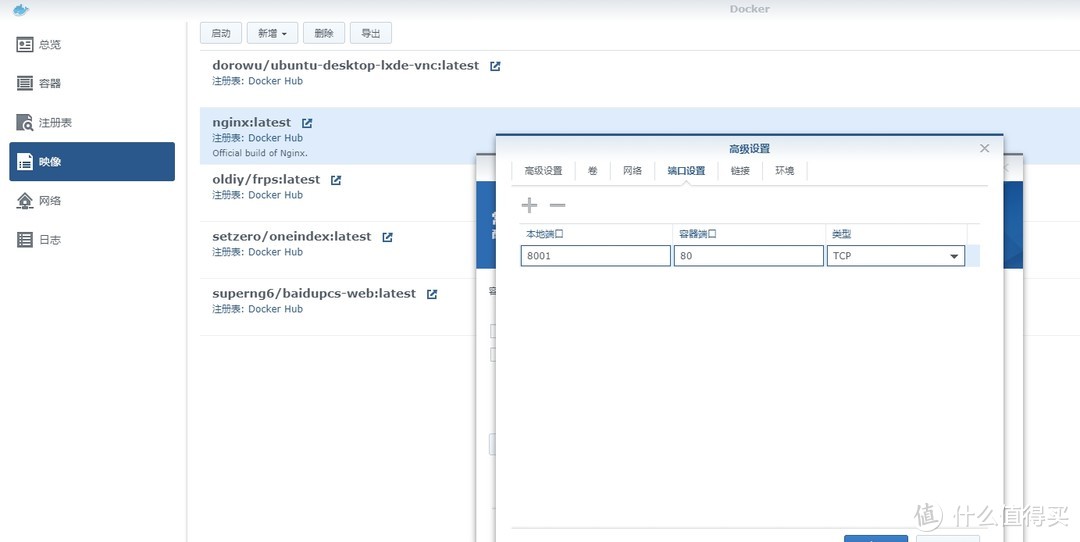Open the TCP type dropdown

click(895, 256)
